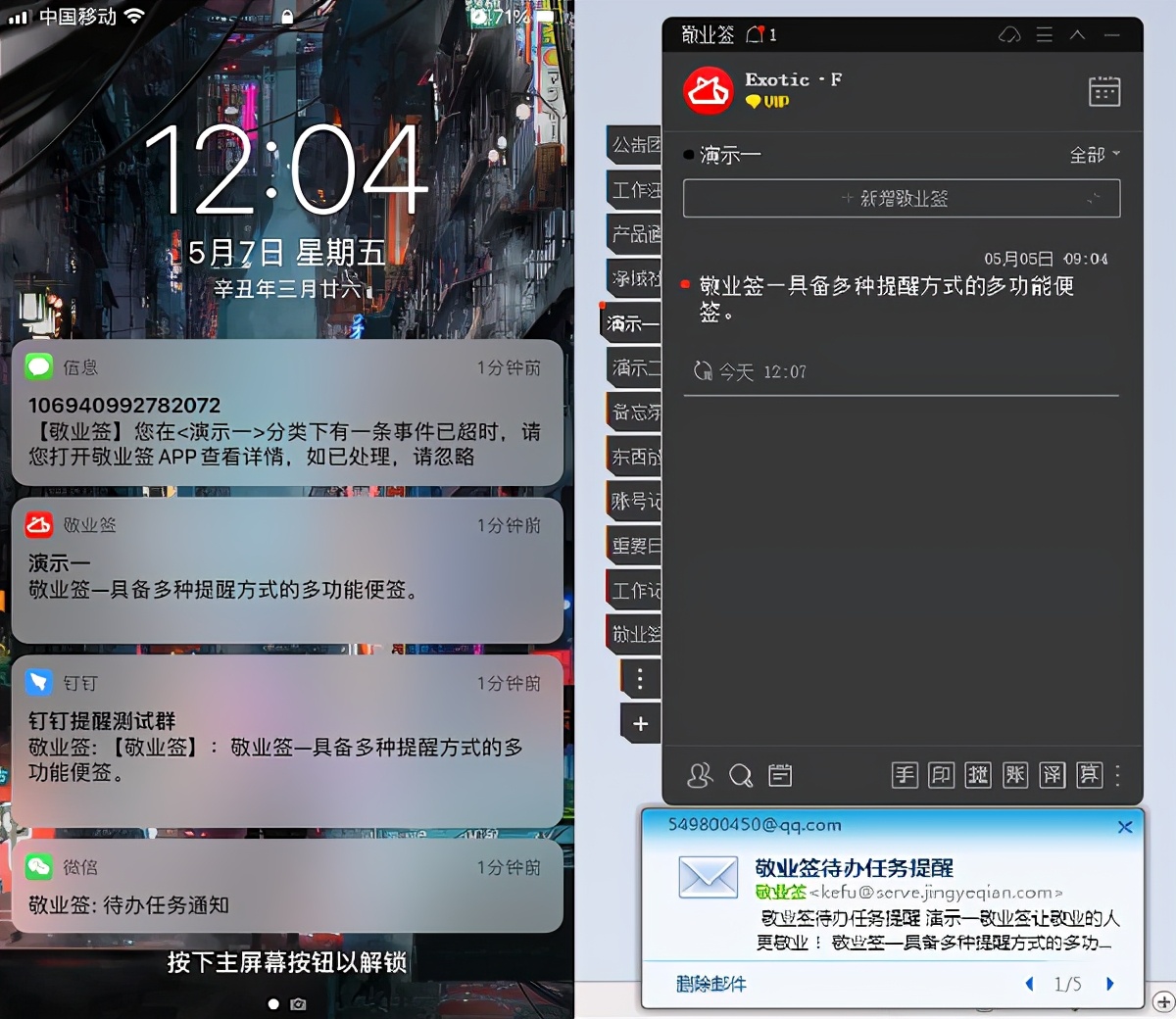This screenshot has height=1019, width=1176.
Task: Toggle the red status dot next to 演示一
Action: tap(689, 154)
